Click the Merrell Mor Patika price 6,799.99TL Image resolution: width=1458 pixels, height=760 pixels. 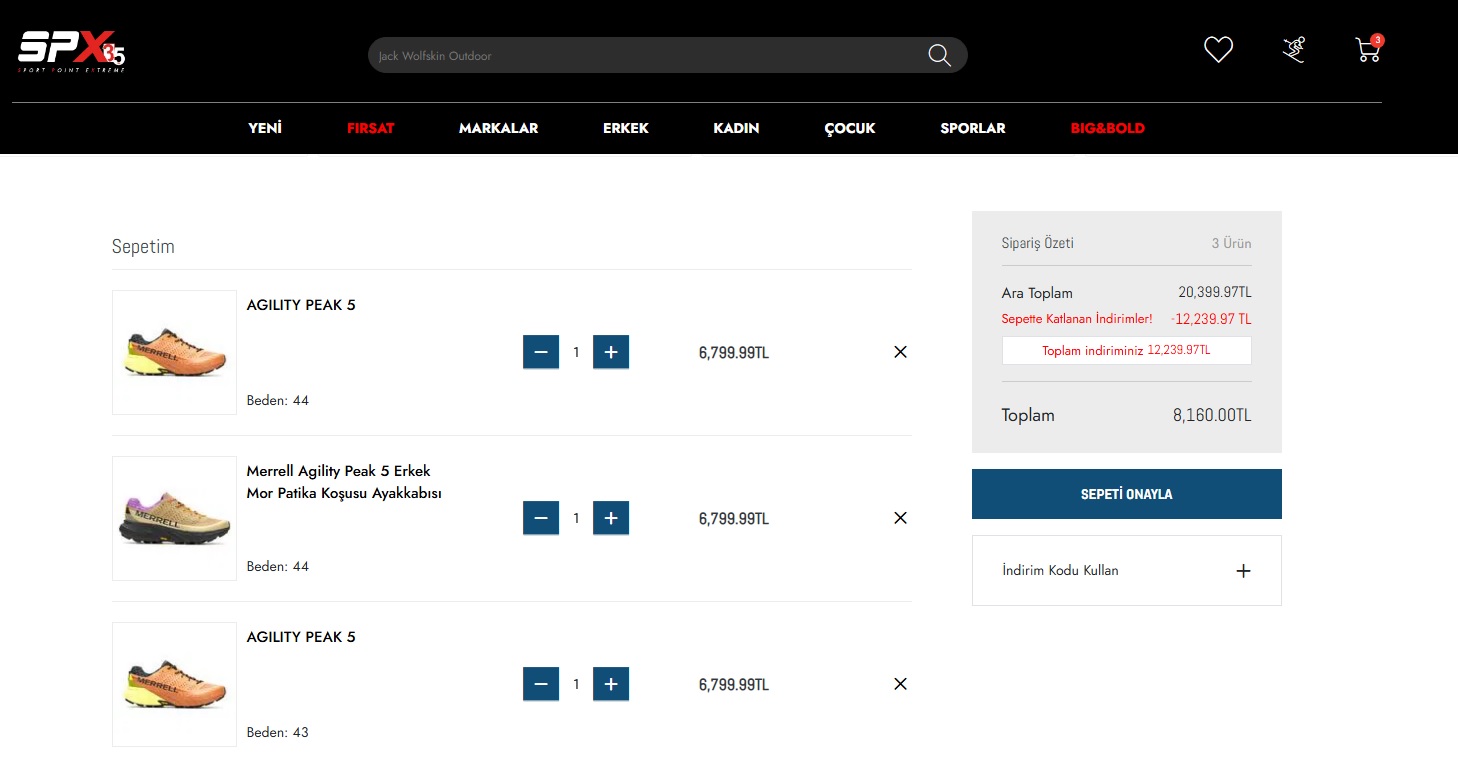tap(734, 518)
